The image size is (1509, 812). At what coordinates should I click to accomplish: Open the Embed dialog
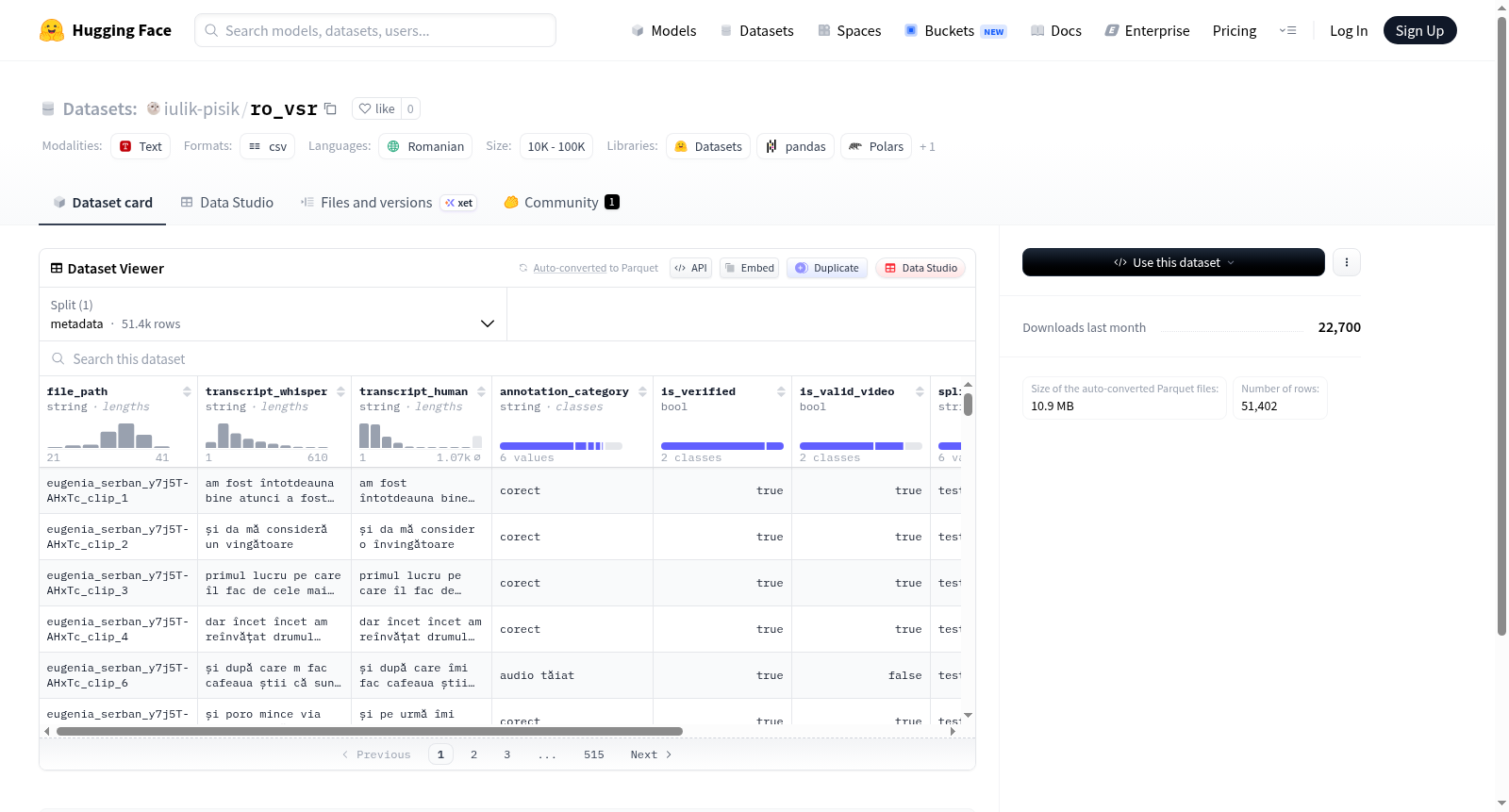pos(750,268)
